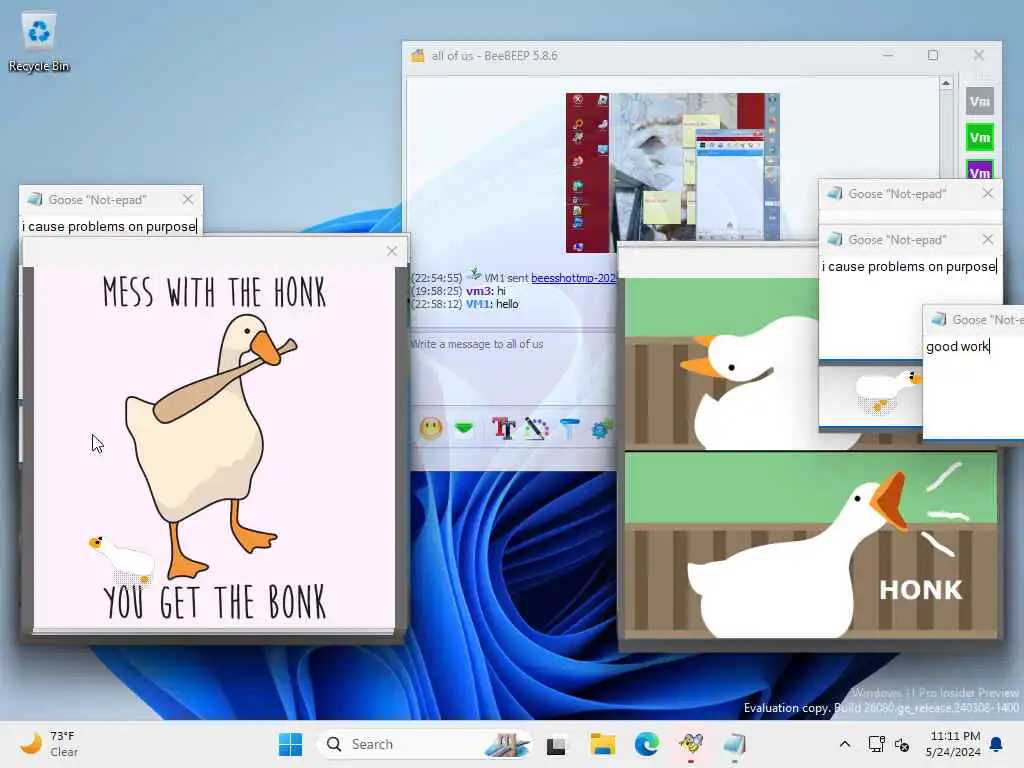Click the muted volume tray icon
This screenshot has height=768, width=1024.
click(x=902, y=744)
